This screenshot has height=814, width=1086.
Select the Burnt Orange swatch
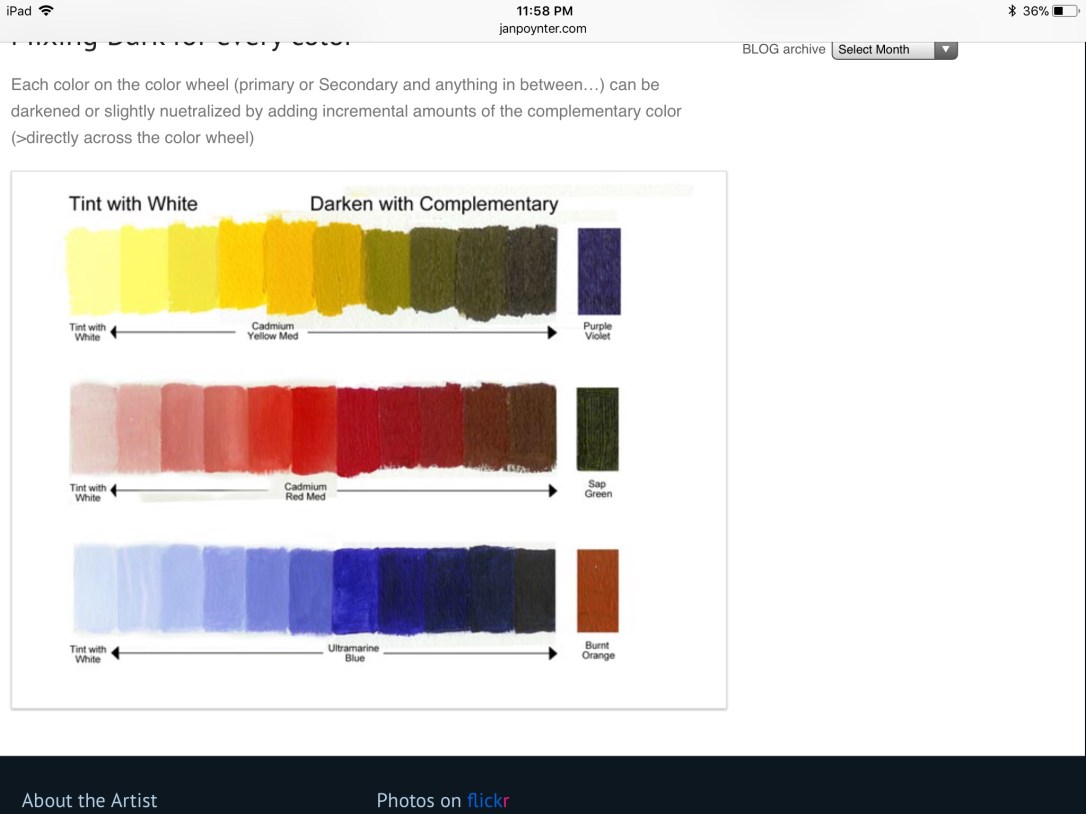tap(598, 590)
